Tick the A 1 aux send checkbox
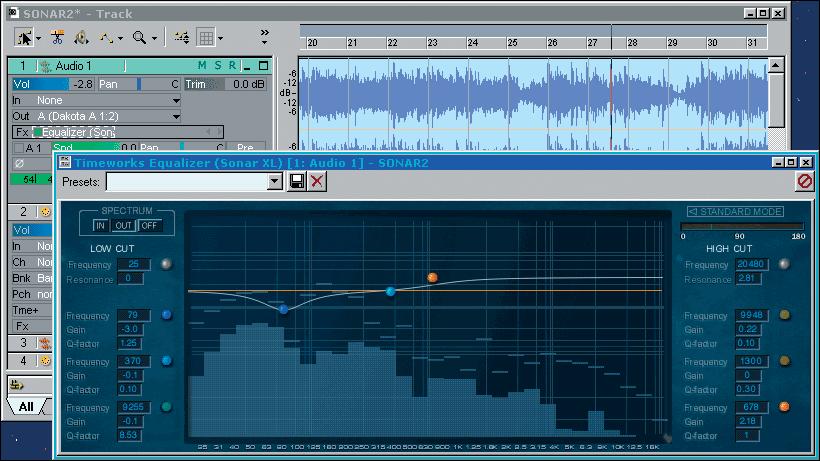This screenshot has height=461, width=820. pos(19,148)
